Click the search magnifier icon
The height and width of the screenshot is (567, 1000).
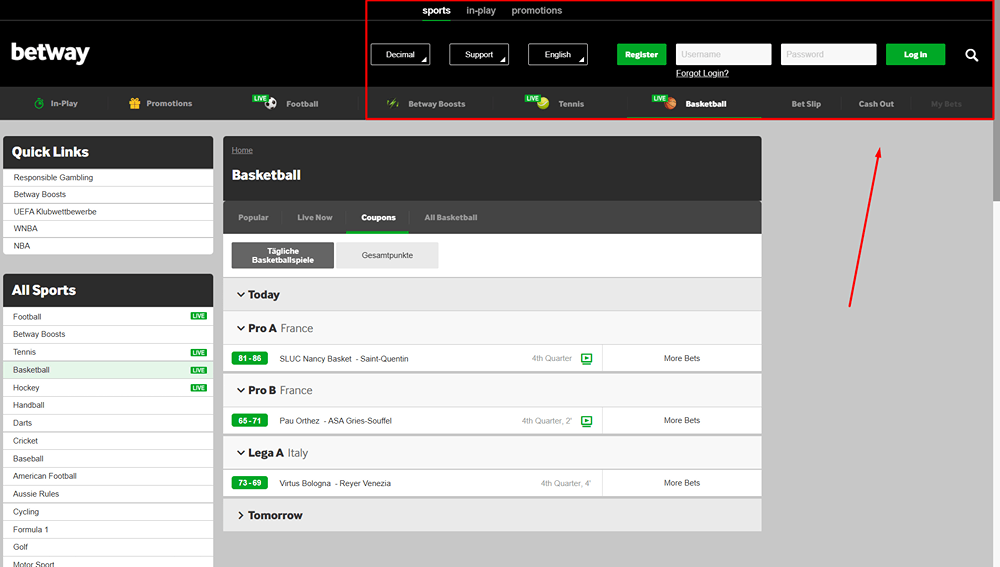(971, 55)
